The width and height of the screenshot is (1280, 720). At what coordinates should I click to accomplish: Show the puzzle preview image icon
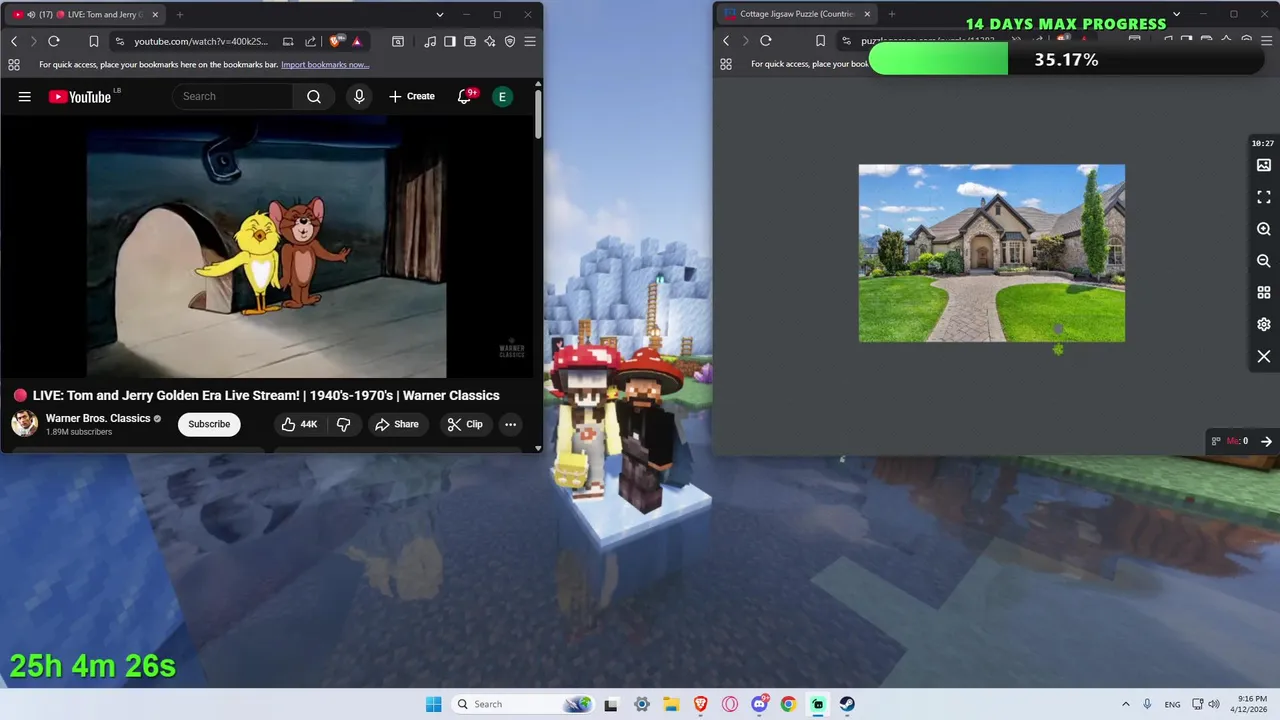pyautogui.click(x=1264, y=165)
